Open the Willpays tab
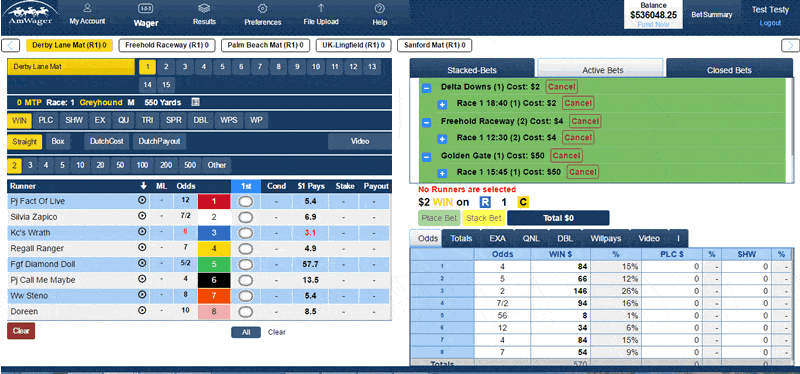This screenshot has height=374, width=800. click(605, 238)
